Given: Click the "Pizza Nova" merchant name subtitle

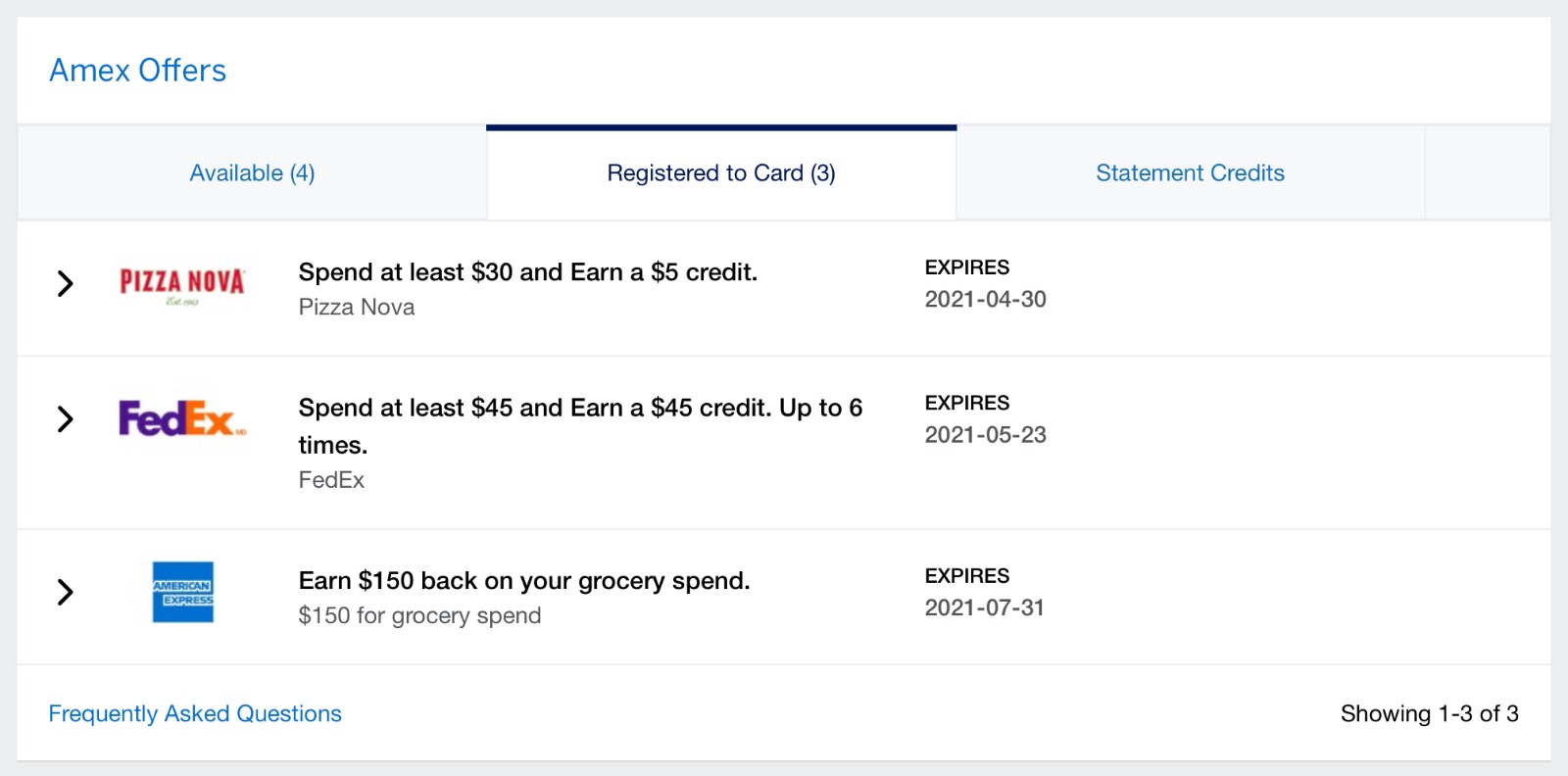Looking at the screenshot, I should 357,308.
